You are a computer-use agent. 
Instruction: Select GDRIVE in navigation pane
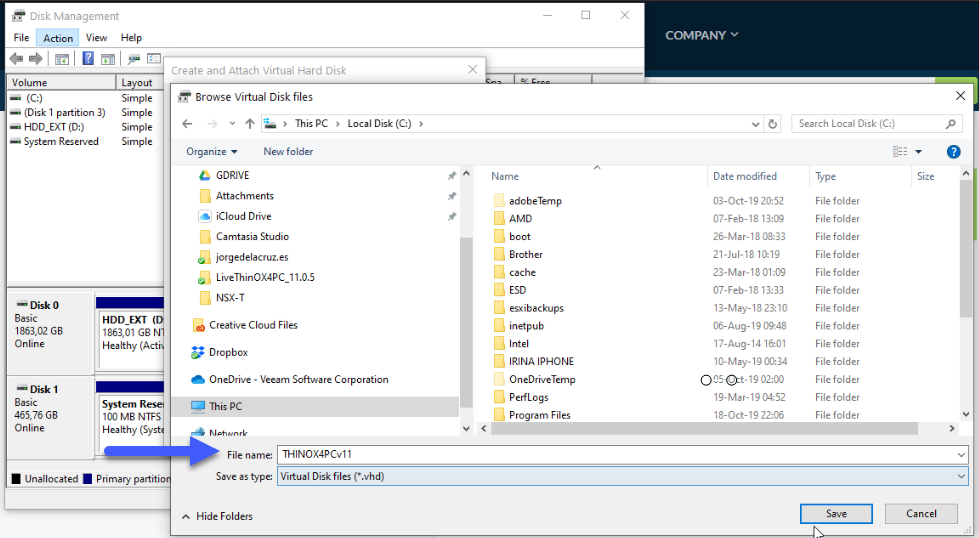tap(232, 175)
